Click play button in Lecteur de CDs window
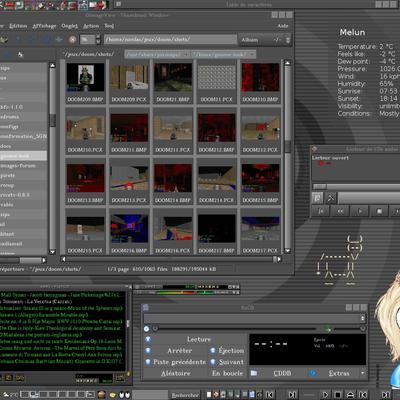 360,211
